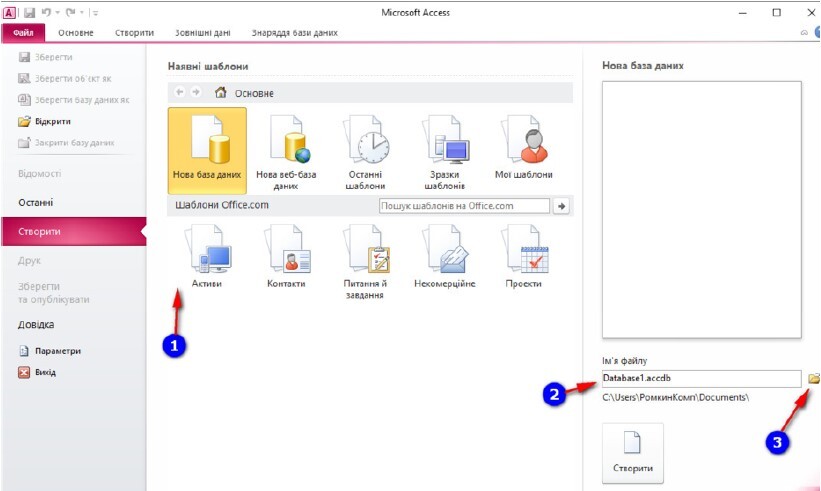
Task: Go back in template navigation
Action: click(x=180, y=92)
